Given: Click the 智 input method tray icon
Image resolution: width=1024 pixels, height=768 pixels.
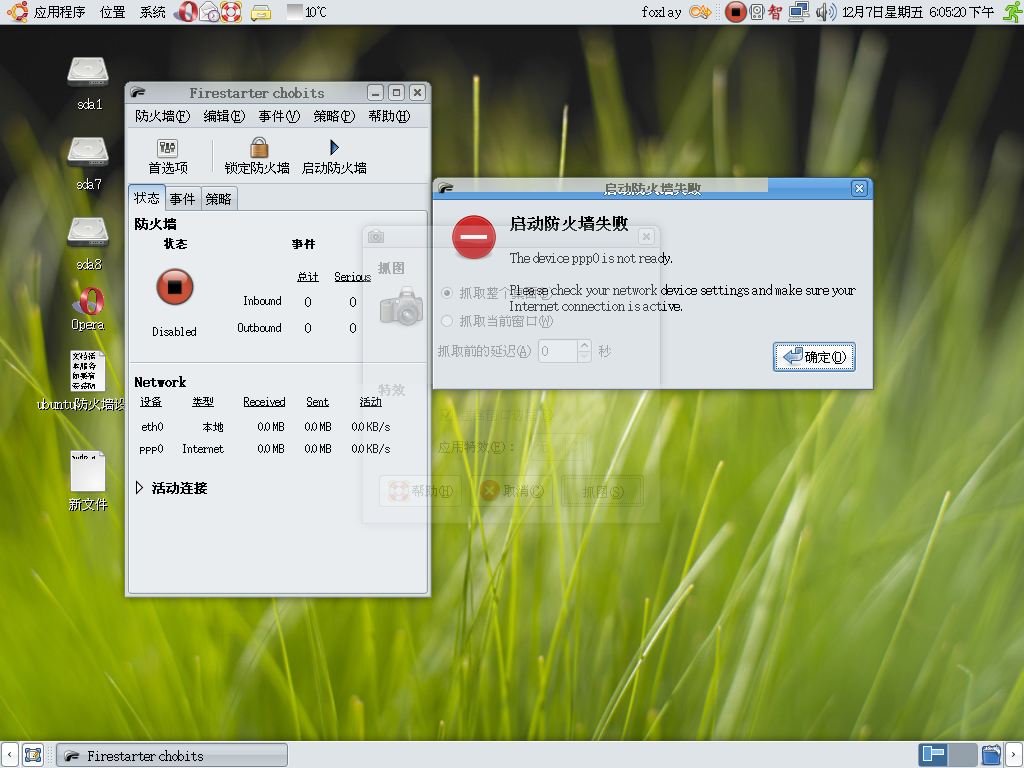Looking at the screenshot, I should 775,12.
